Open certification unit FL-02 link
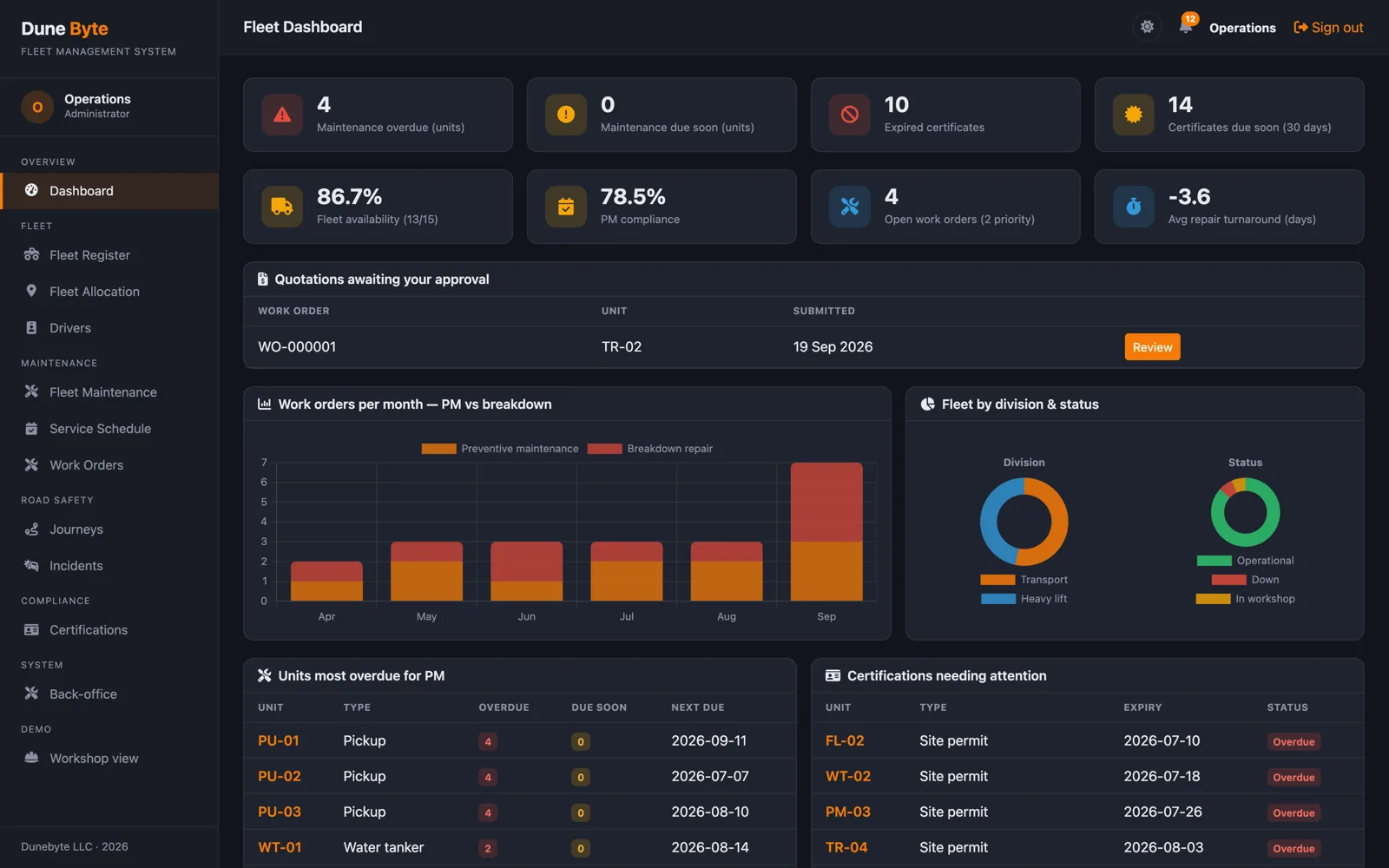 [845, 740]
